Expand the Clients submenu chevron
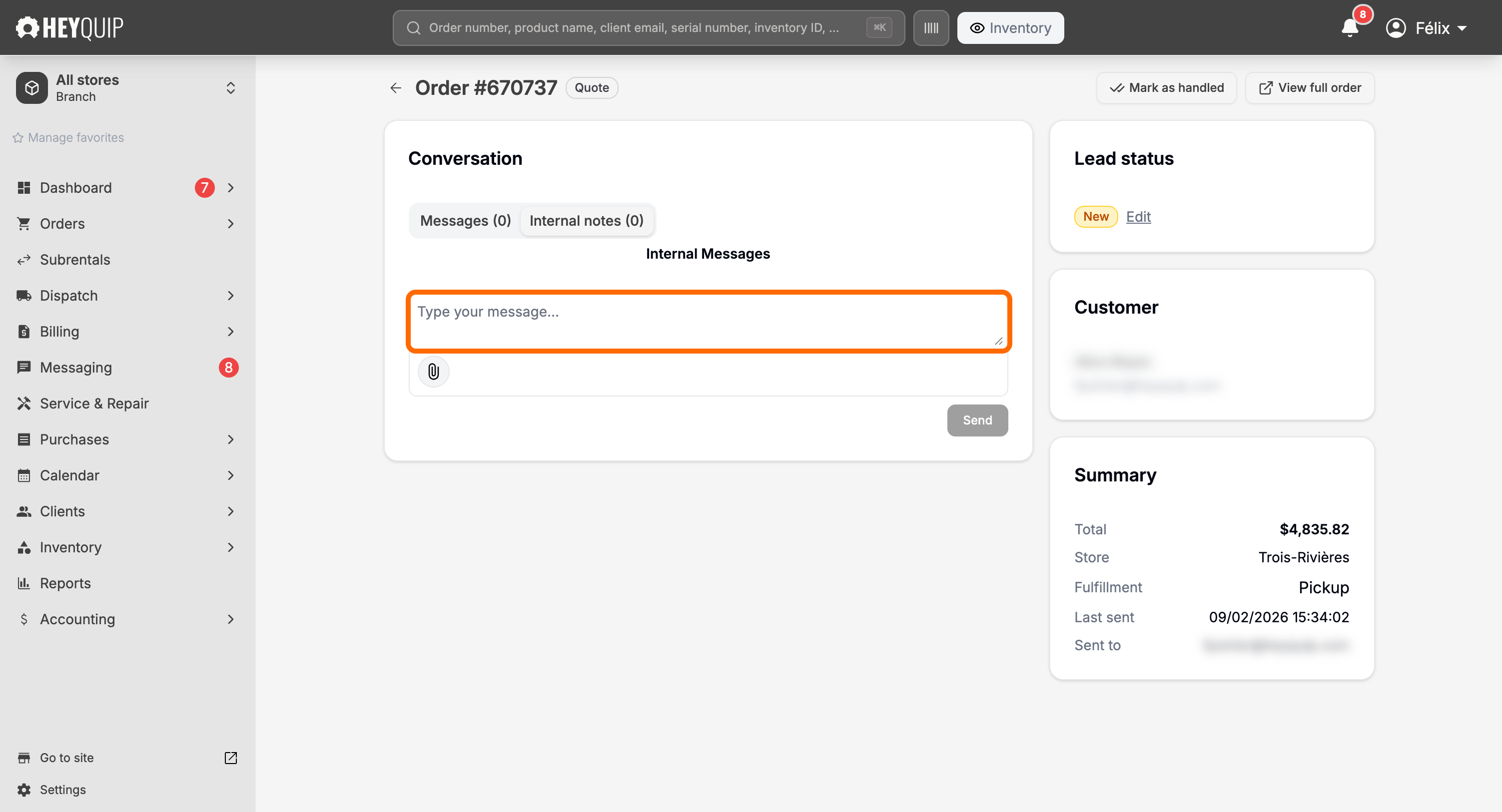 [230, 511]
